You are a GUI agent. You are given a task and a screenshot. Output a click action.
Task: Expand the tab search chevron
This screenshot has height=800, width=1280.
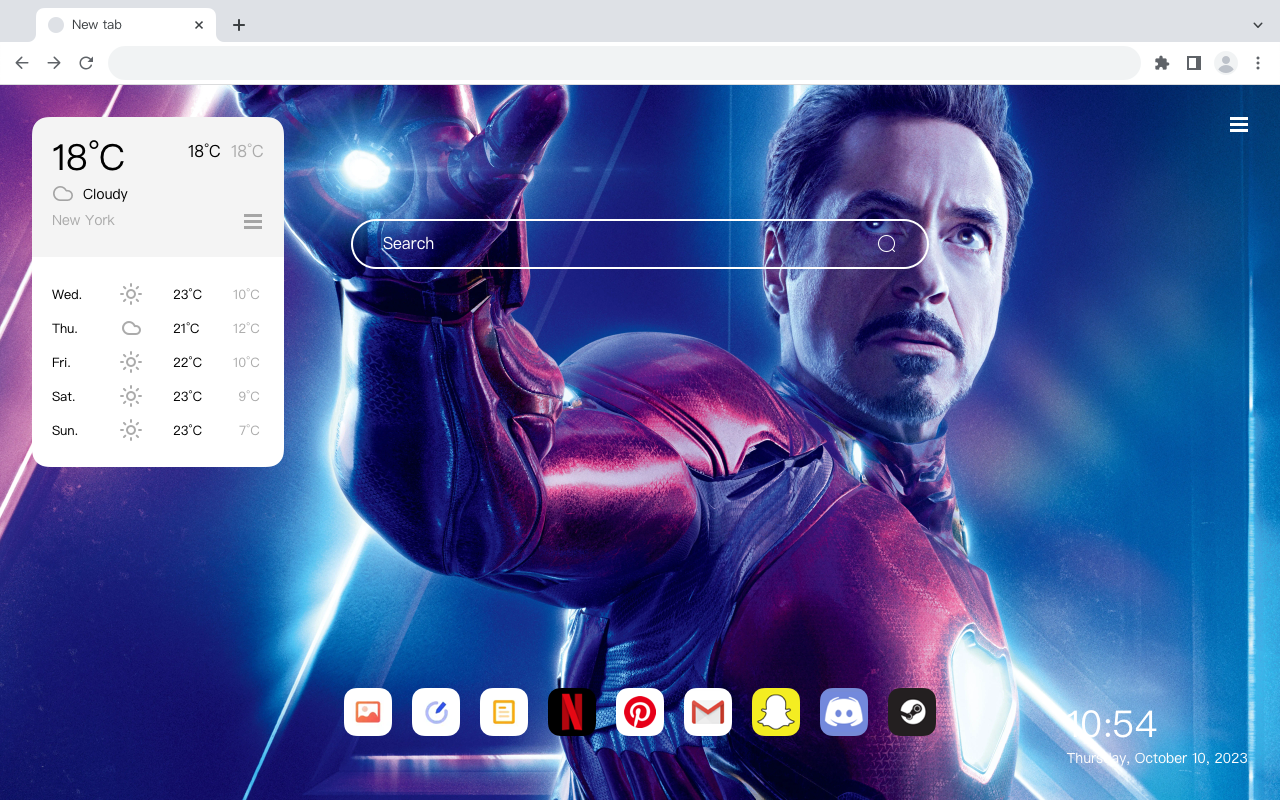click(1258, 25)
